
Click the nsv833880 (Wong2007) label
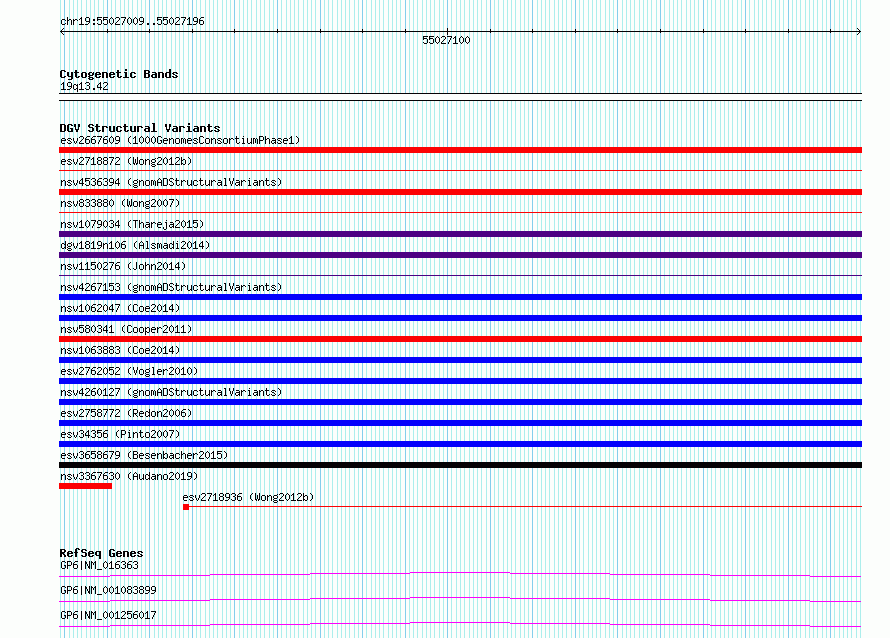coord(120,203)
